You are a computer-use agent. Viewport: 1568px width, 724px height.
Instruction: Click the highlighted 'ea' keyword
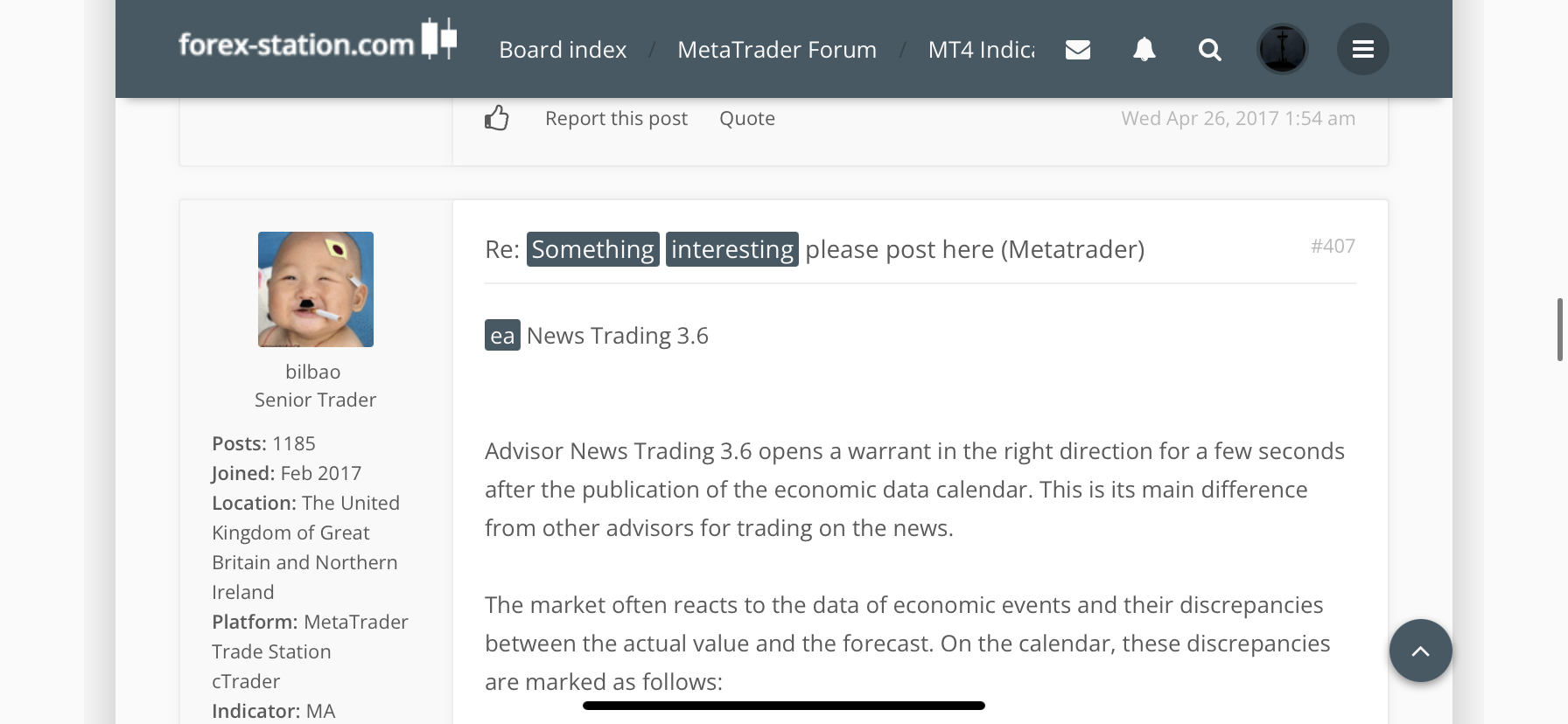pyautogui.click(x=502, y=336)
